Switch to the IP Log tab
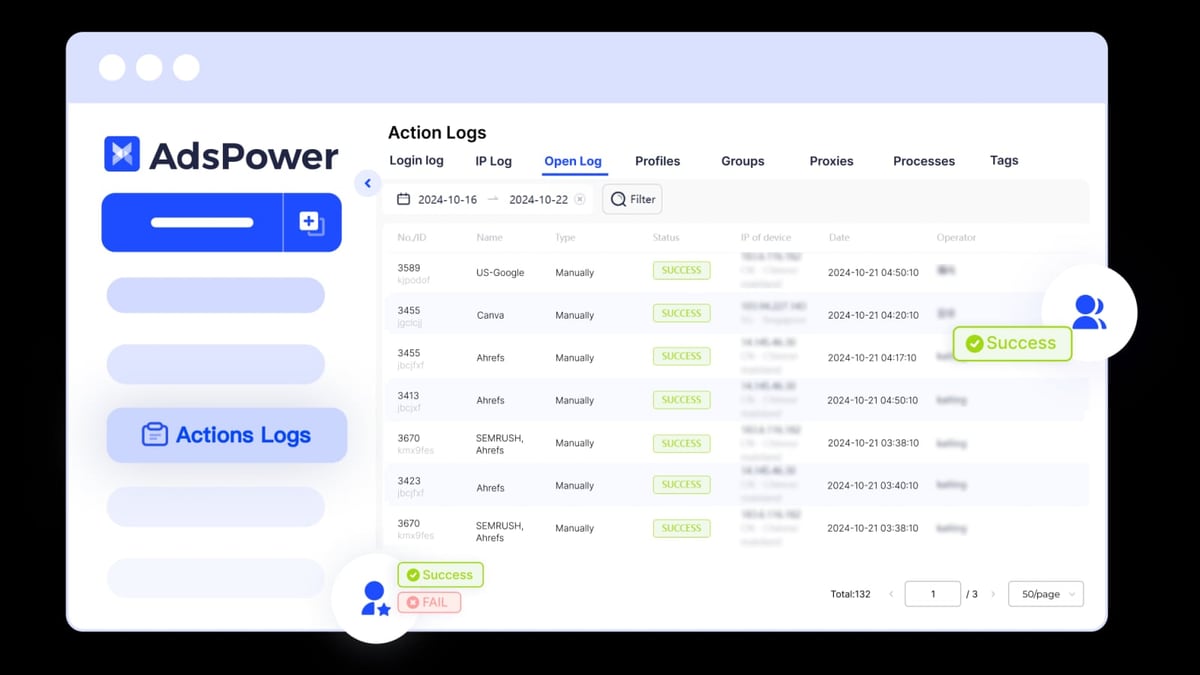Screen dimensions: 1200x675 pos(493,160)
